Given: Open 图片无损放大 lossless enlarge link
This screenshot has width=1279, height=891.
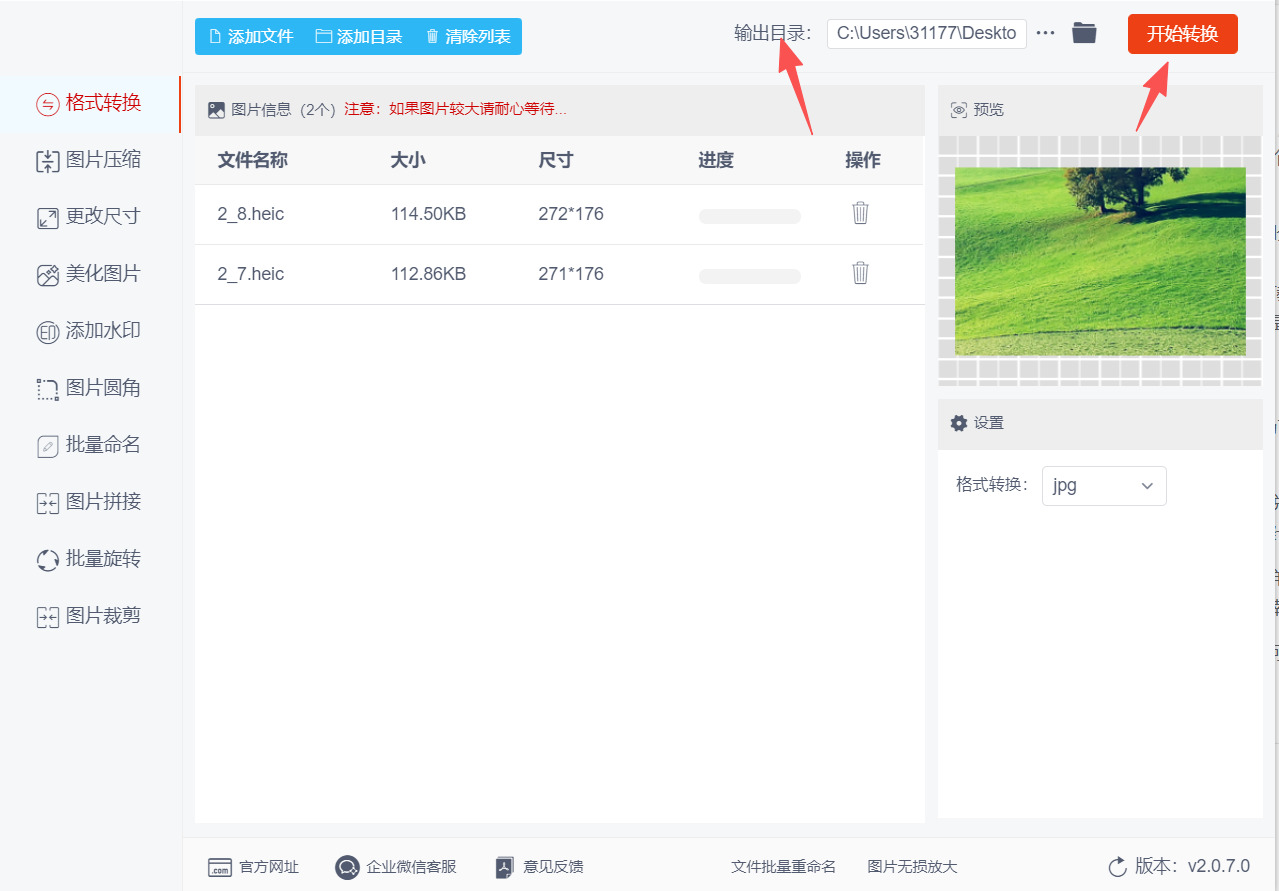Looking at the screenshot, I should tap(912, 867).
